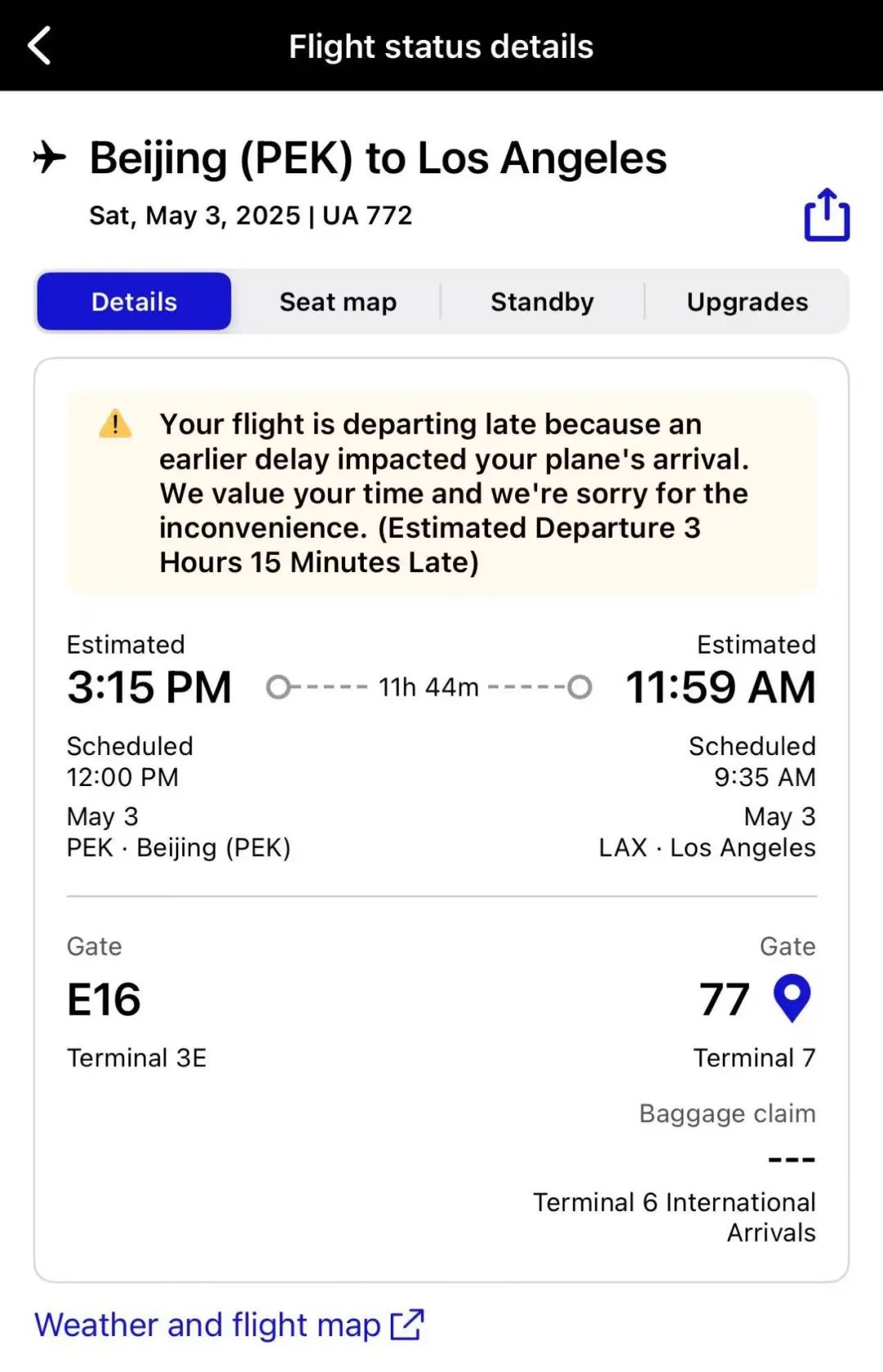Go to the Upgrades tab
This screenshot has width=883, height=1372.
747,302
